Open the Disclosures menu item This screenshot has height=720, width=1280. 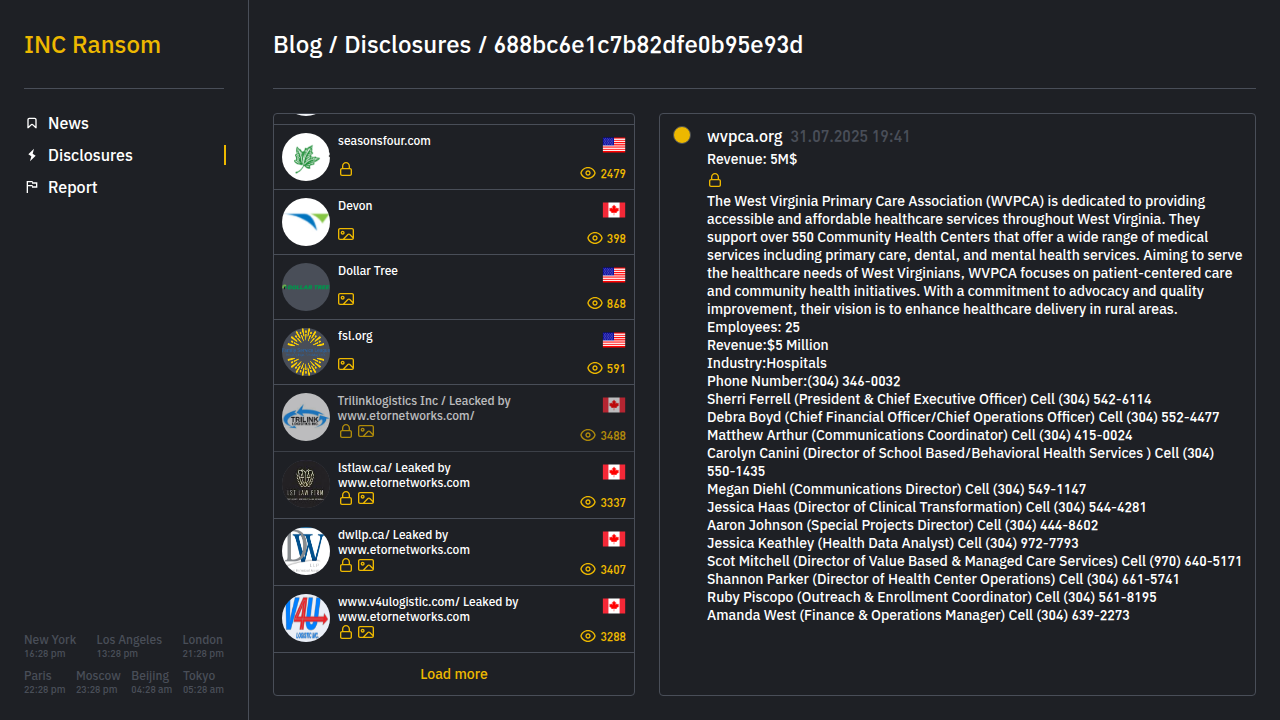click(x=90, y=155)
